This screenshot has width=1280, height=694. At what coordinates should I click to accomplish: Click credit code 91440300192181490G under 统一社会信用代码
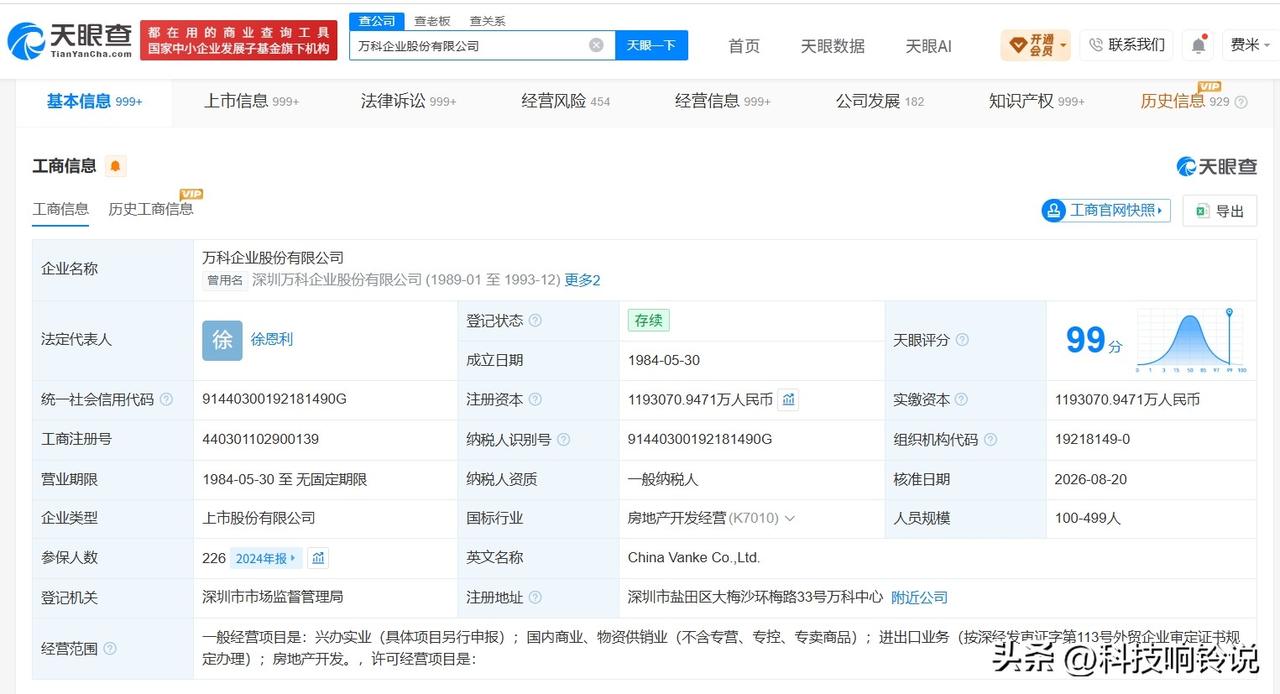[274, 399]
